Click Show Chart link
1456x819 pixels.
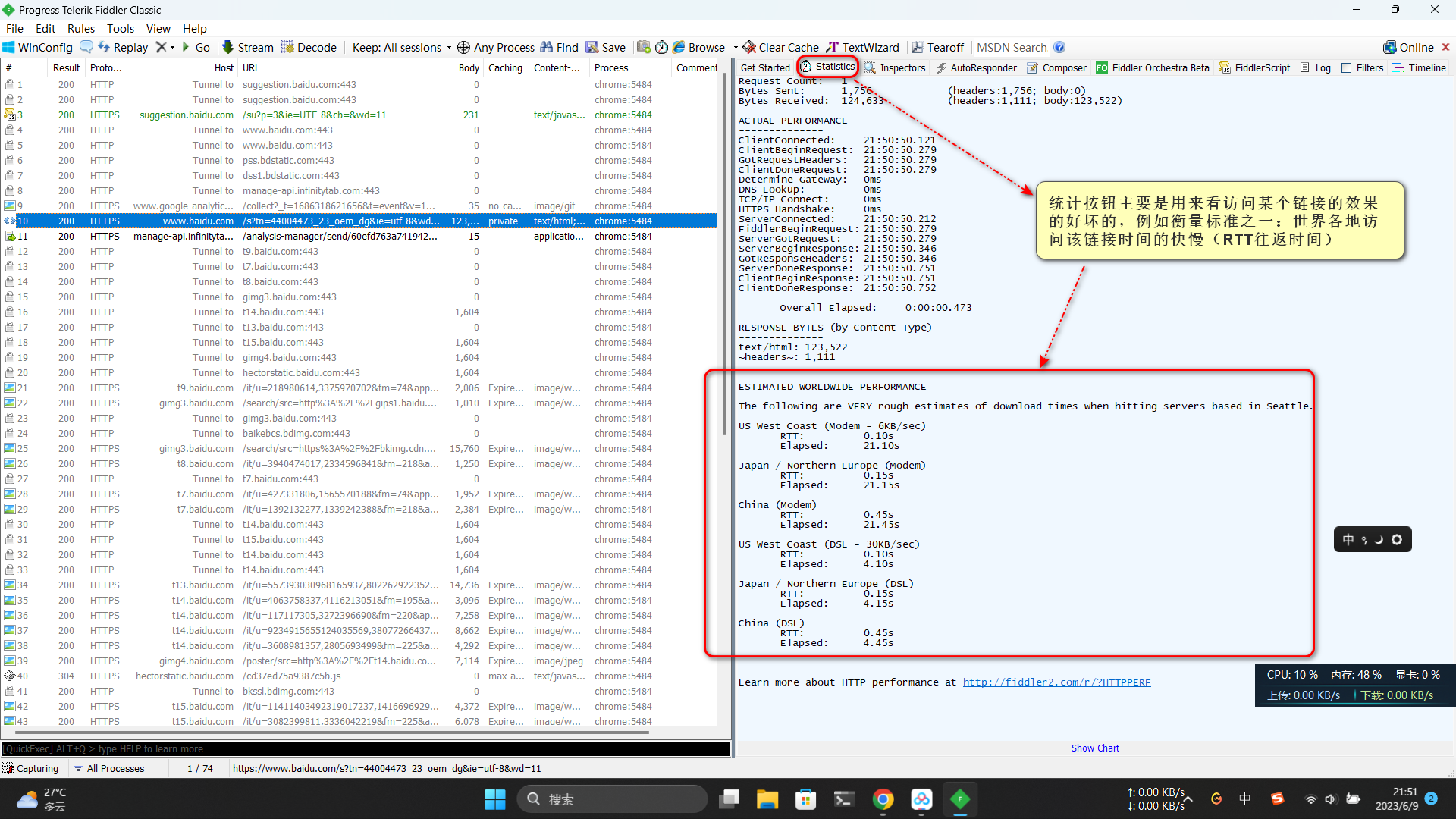click(x=1095, y=748)
